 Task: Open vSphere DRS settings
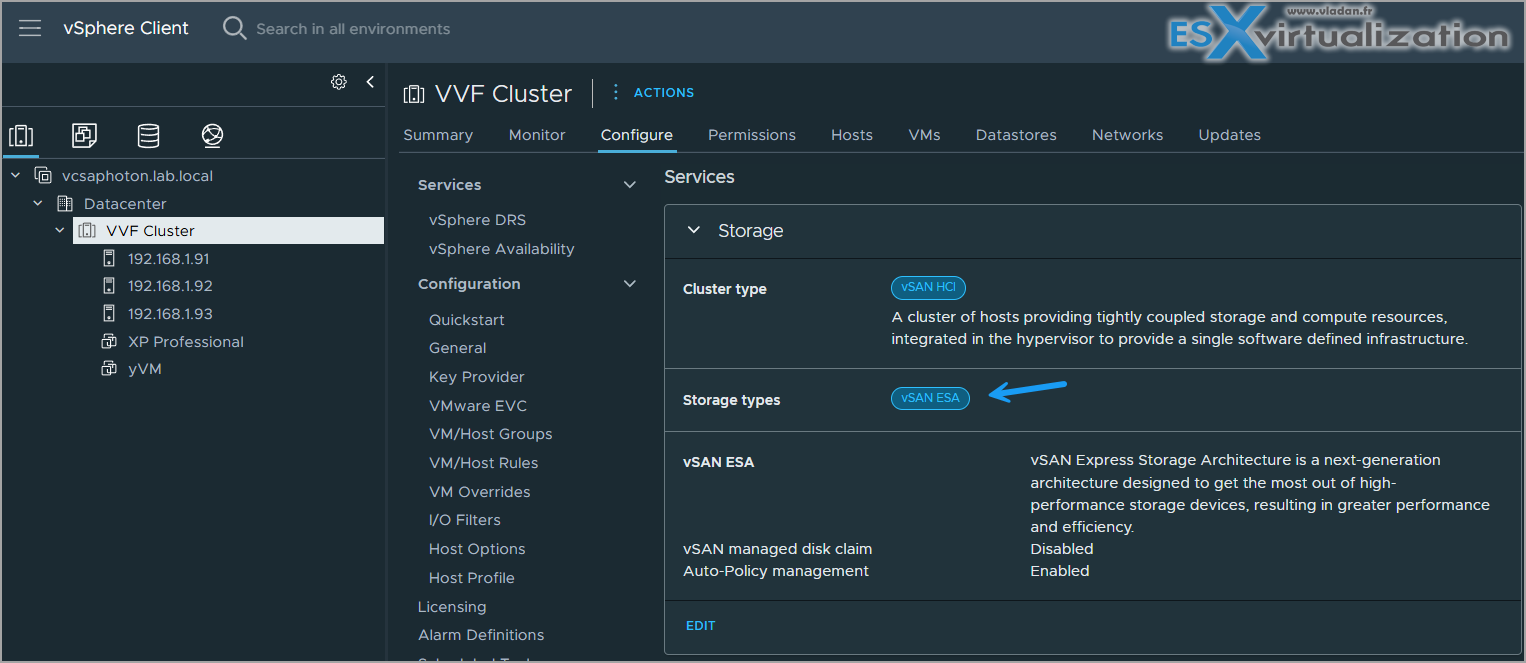click(x=477, y=220)
